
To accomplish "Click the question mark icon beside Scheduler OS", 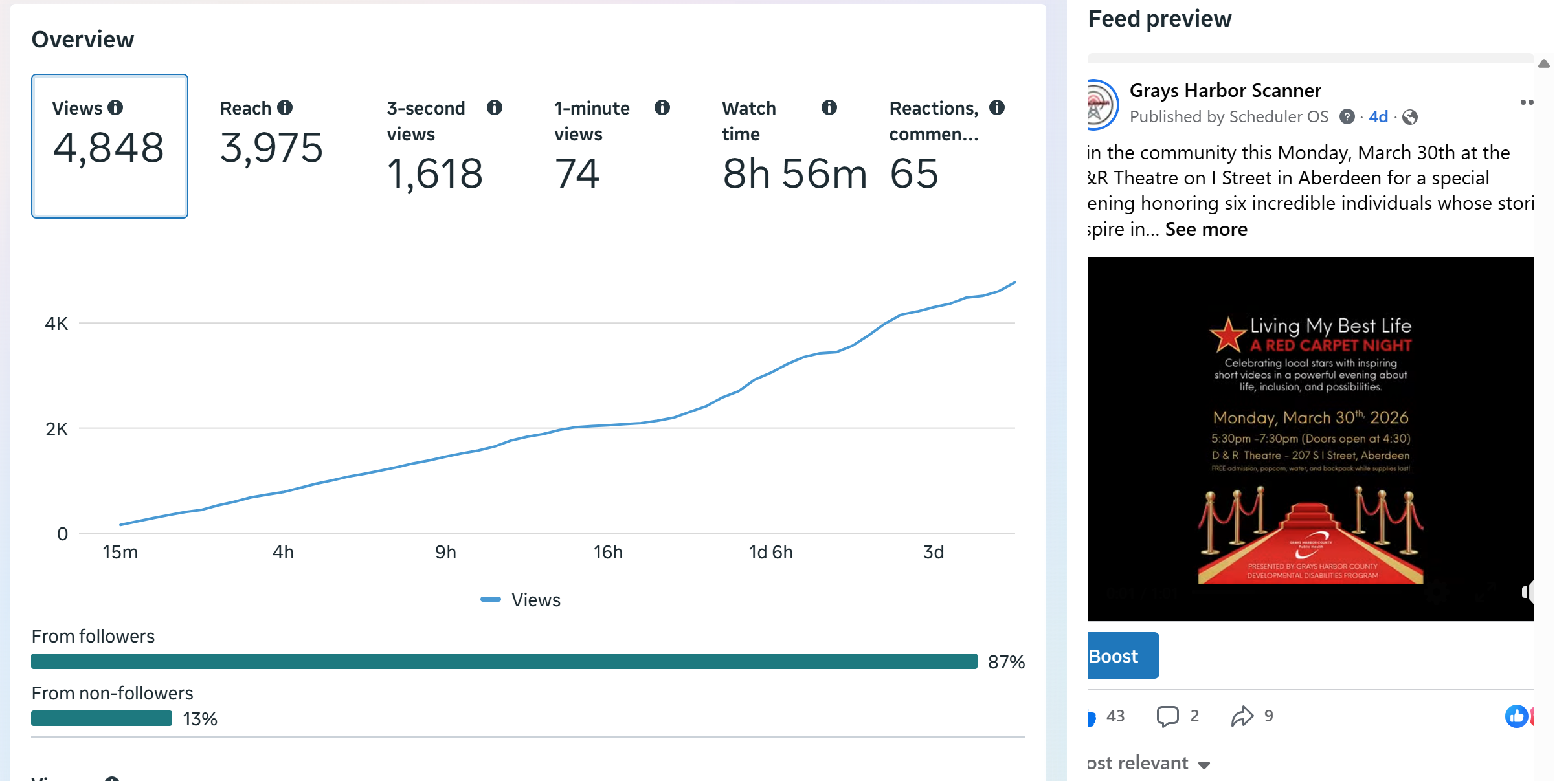I will tap(1347, 117).
